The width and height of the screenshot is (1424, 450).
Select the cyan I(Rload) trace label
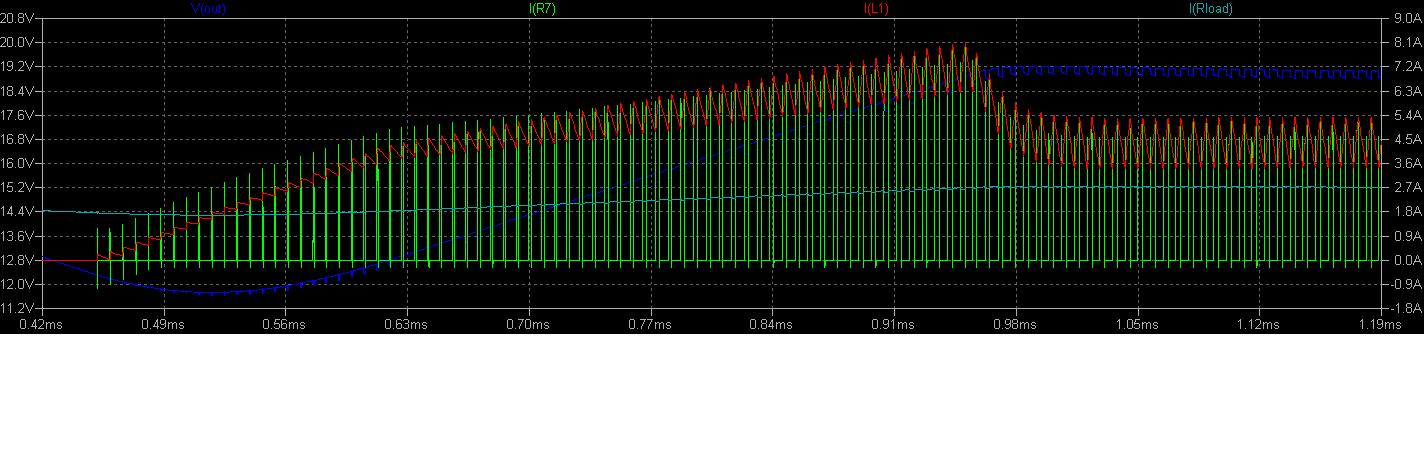tap(1210, 9)
